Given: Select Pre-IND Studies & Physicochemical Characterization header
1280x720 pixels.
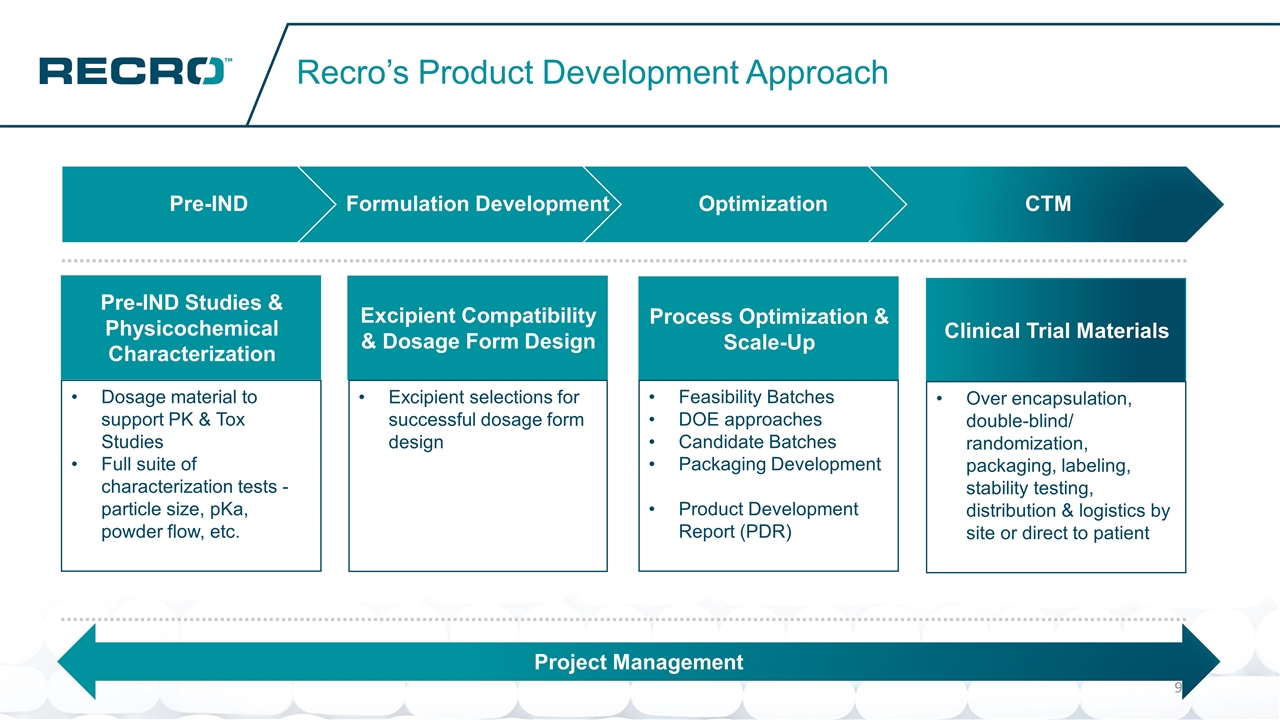Looking at the screenshot, I should pos(191,328).
